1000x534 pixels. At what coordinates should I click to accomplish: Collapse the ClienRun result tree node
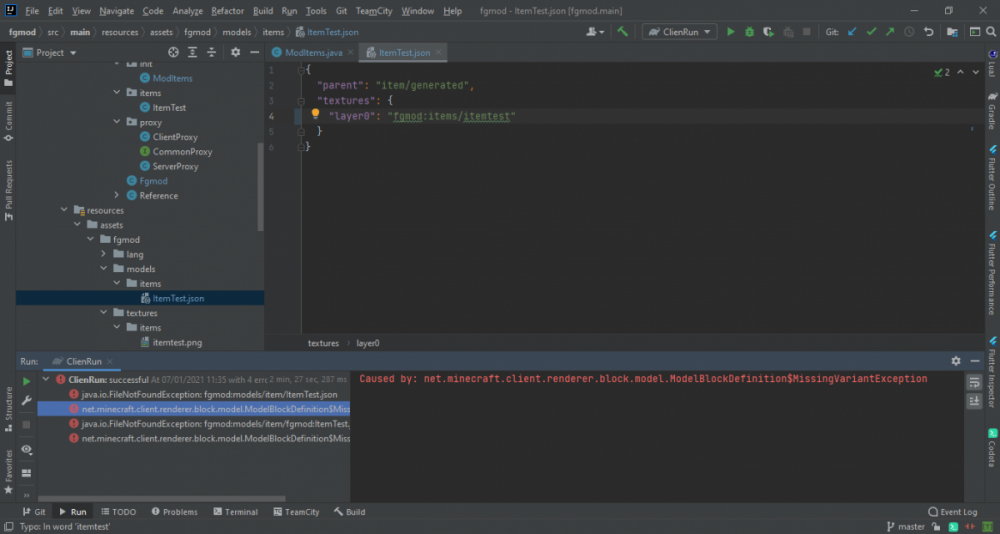tap(45, 379)
